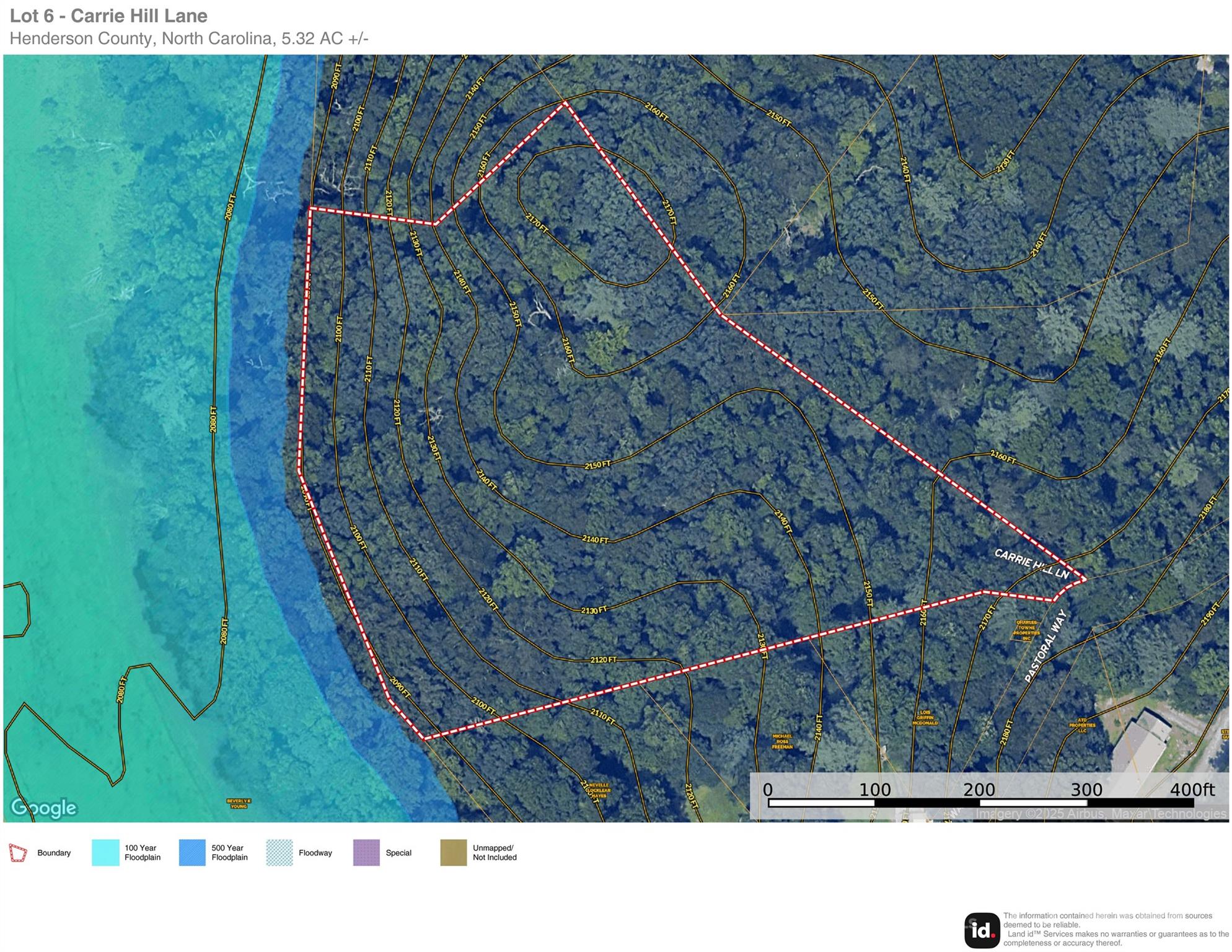Click the Unmapped/Not Included legend swatch
This screenshot has height=952, width=1232.
(x=453, y=853)
